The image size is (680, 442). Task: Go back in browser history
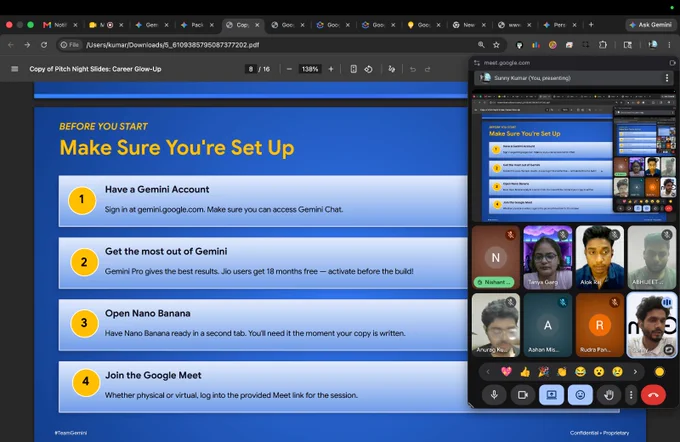click(11, 45)
